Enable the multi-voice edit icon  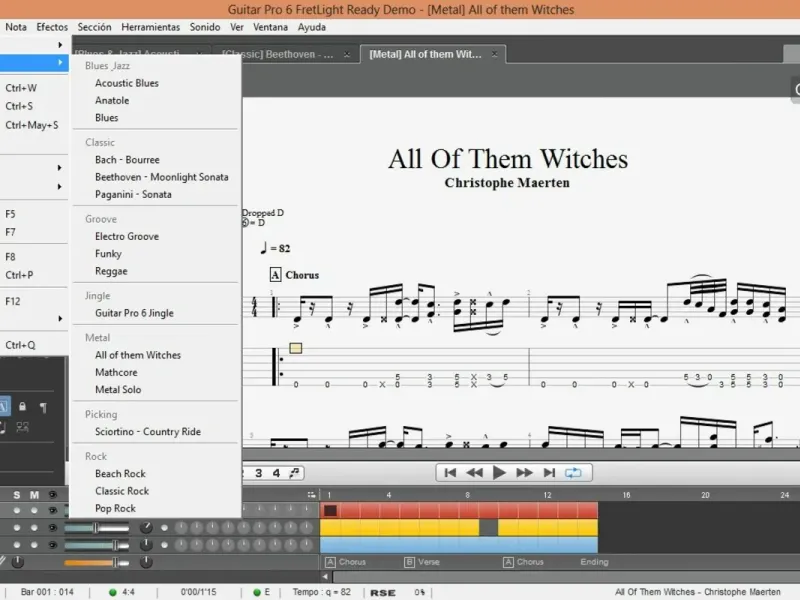pyautogui.click(x=294, y=473)
